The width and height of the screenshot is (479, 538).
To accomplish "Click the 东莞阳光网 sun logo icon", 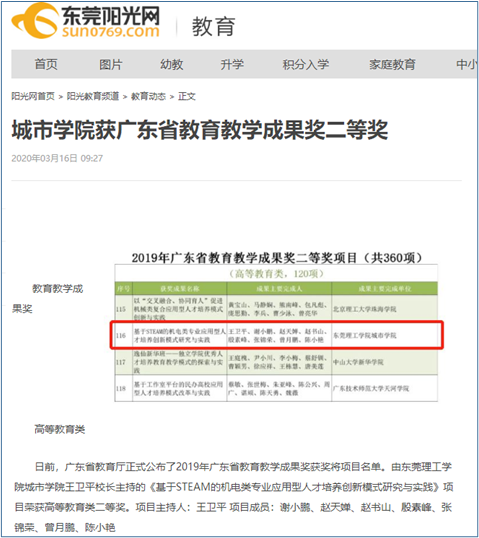I will [x=35, y=21].
